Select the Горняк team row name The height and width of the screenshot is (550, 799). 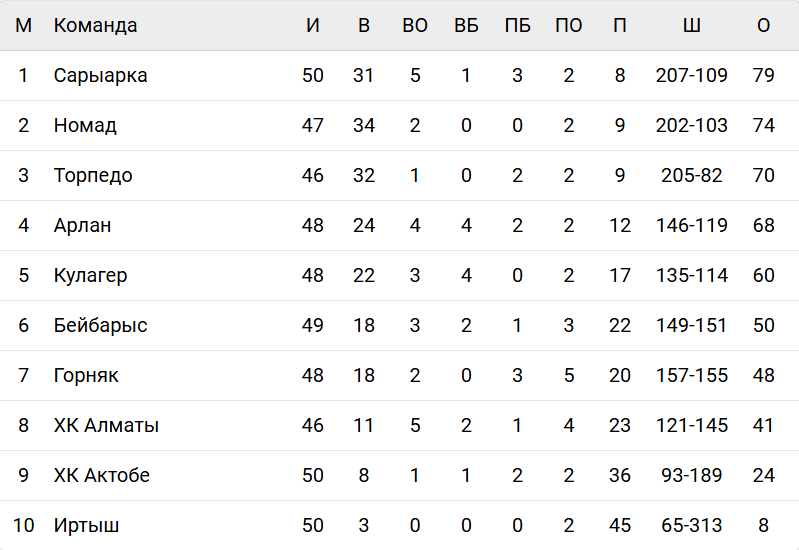(x=86, y=375)
